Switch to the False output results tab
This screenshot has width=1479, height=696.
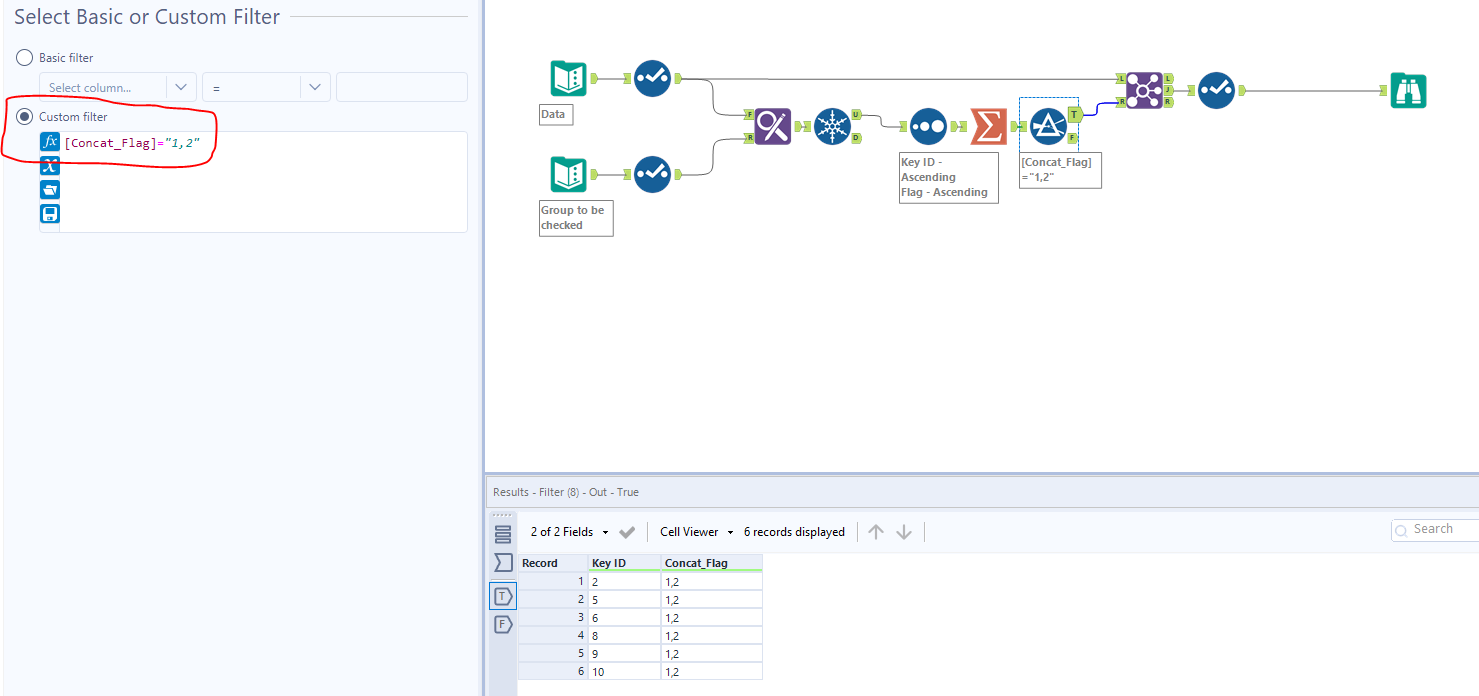coord(504,624)
